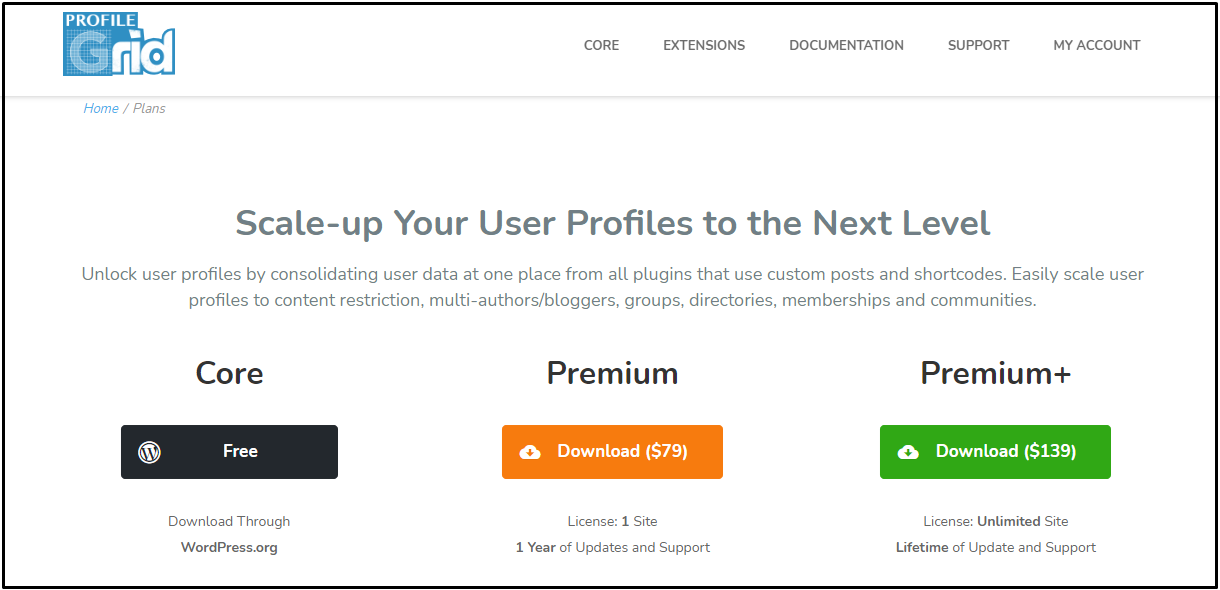
Task: Follow the Home breadcrumb link
Action: (101, 109)
